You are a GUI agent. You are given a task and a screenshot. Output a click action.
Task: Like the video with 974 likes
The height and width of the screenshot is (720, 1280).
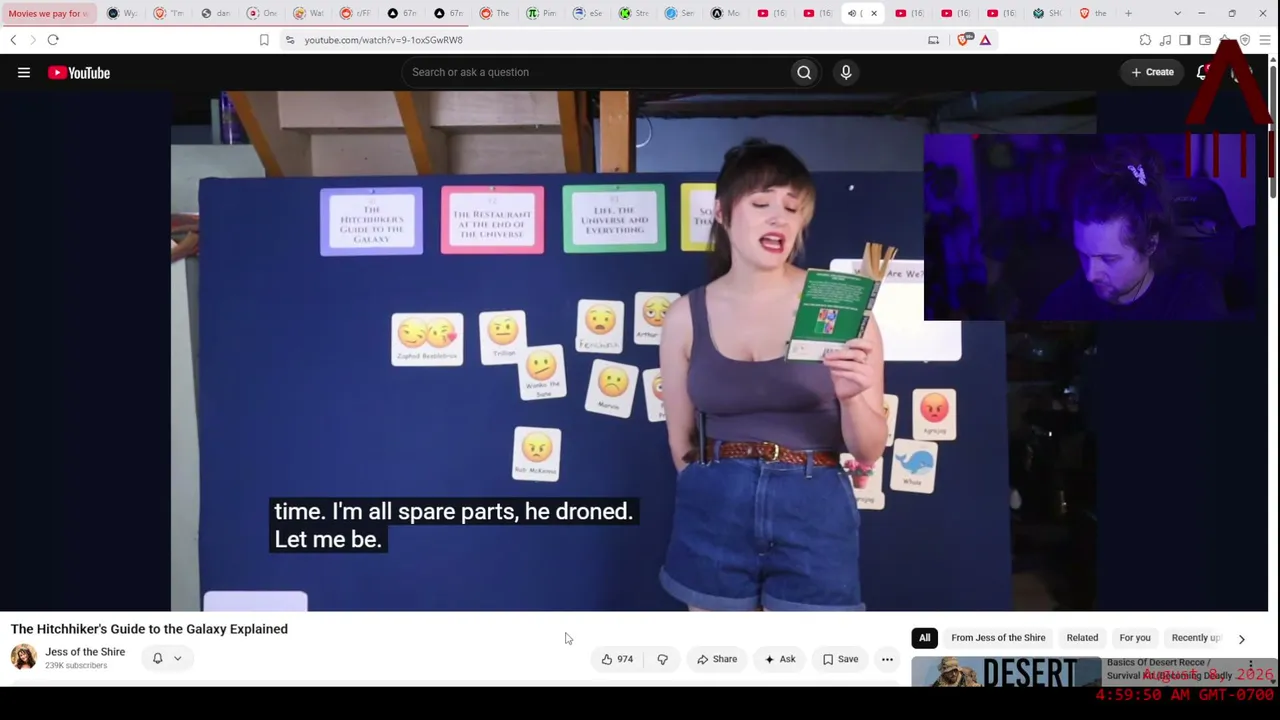617,659
